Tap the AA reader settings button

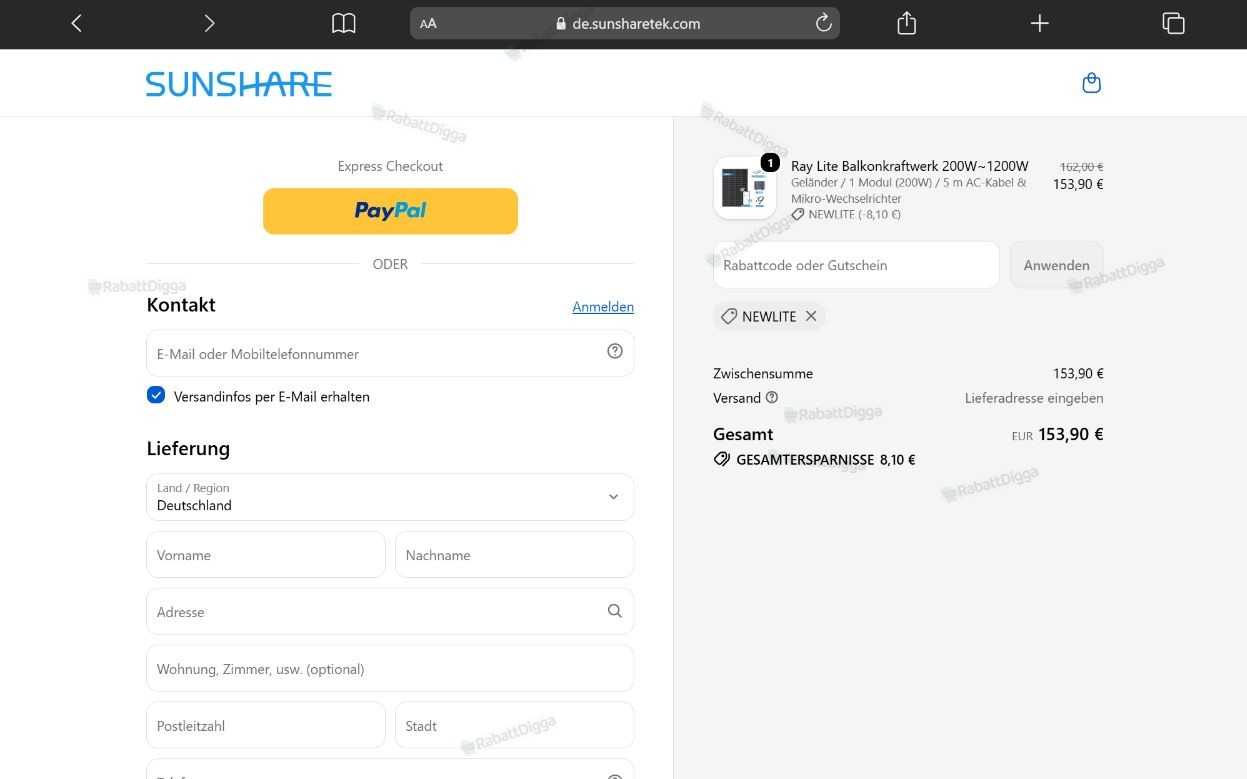pyautogui.click(x=428, y=24)
